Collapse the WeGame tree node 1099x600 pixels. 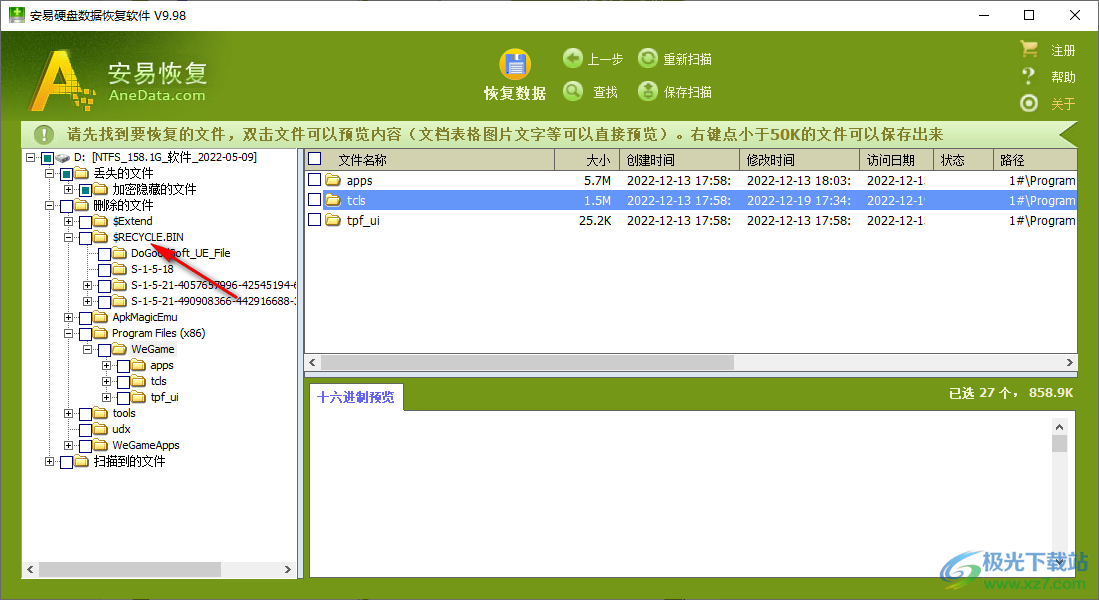[x=88, y=349]
